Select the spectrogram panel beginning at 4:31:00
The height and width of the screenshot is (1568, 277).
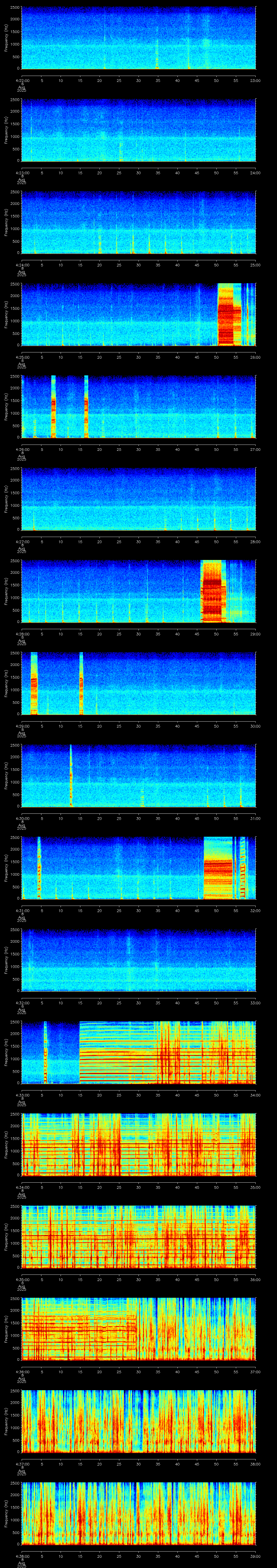(x=138, y=868)
